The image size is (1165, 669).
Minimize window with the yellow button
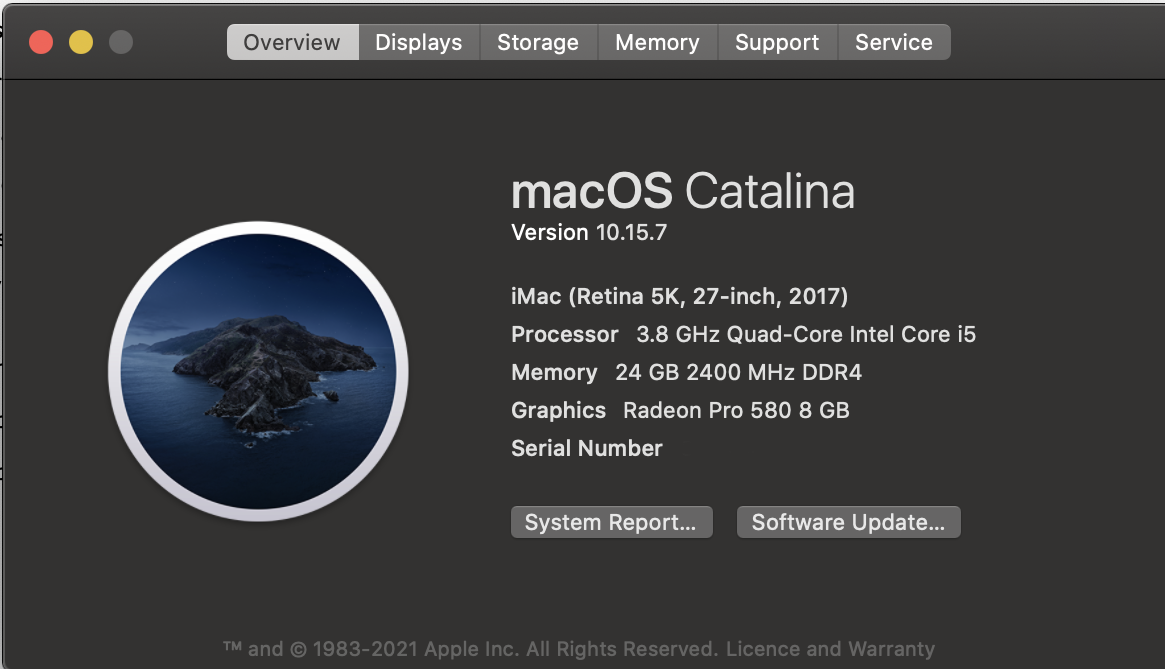click(81, 42)
